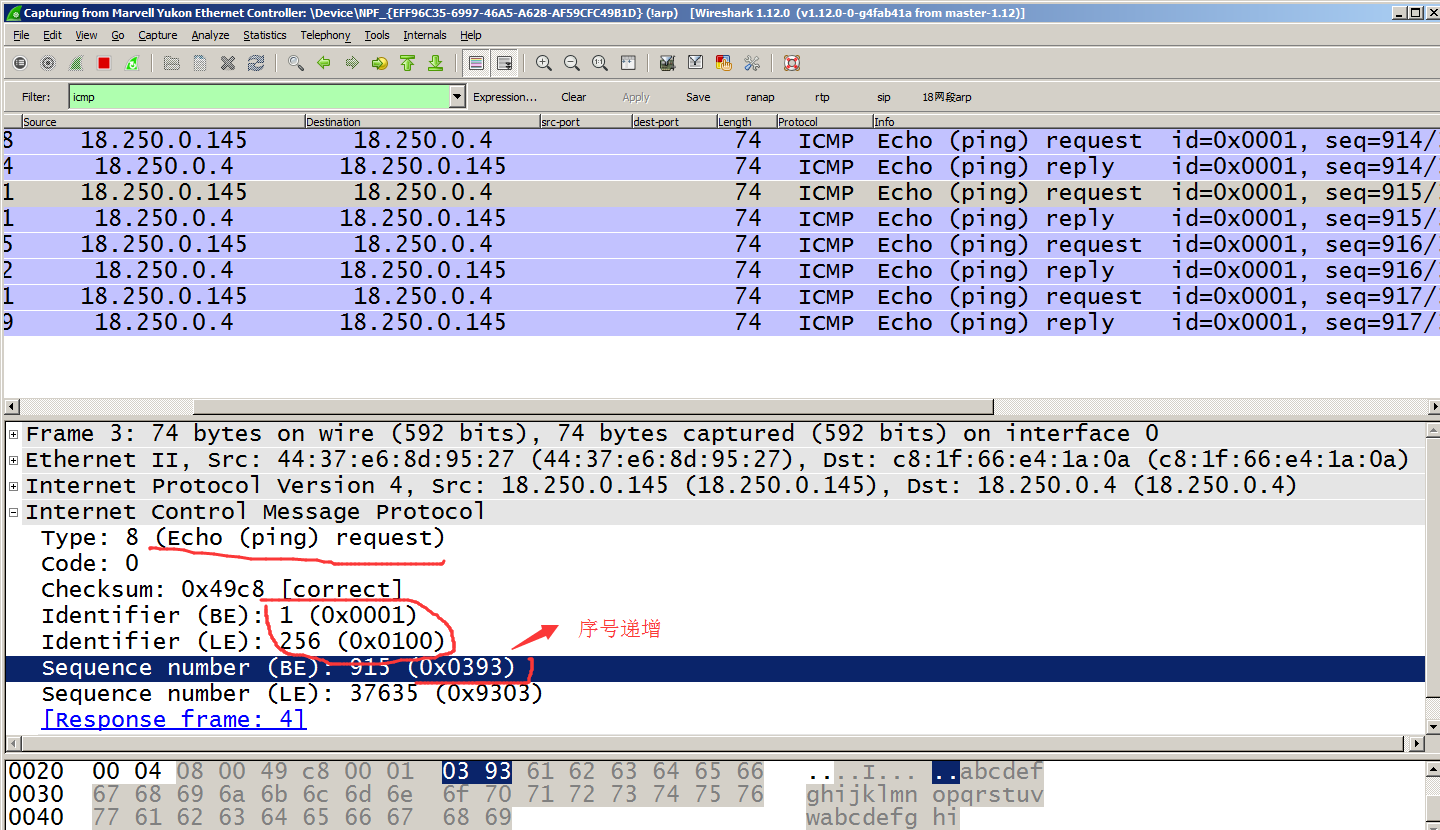Open the Edit menu
1440x830 pixels.
(x=52, y=35)
